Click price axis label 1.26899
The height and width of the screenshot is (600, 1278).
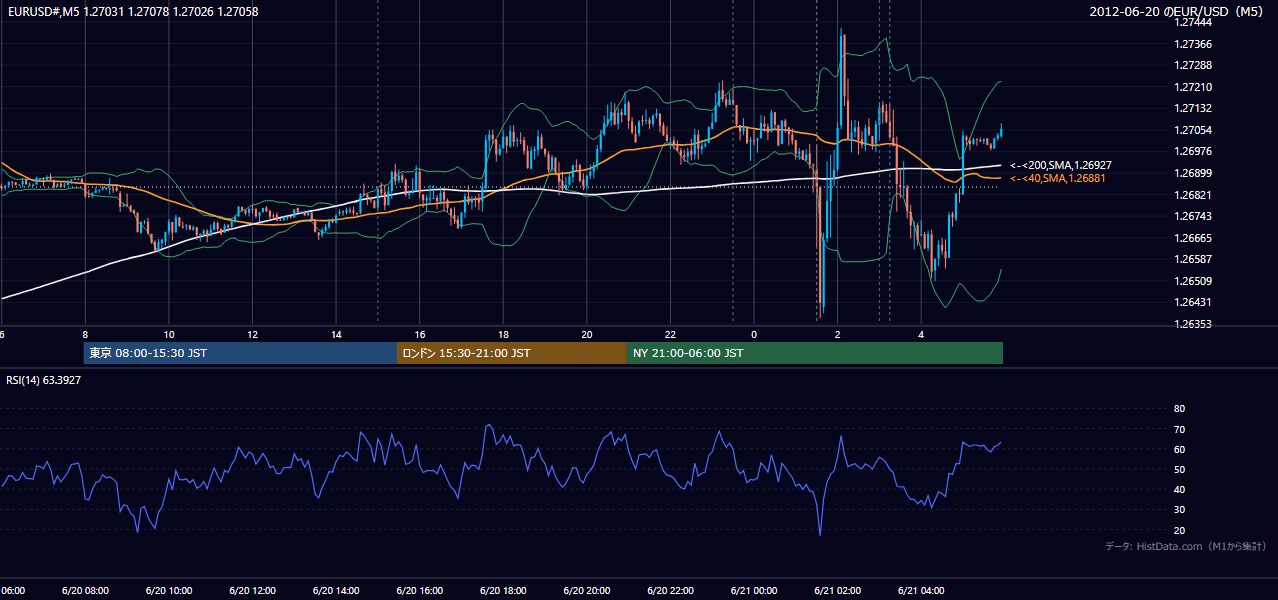[1193, 173]
